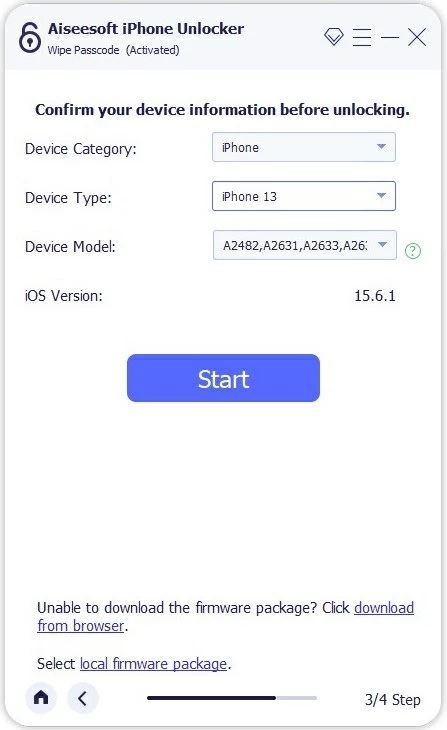Expand the Device Category dropdown arrow
Viewport: 447px width, 730px height.
pyautogui.click(x=381, y=147)
